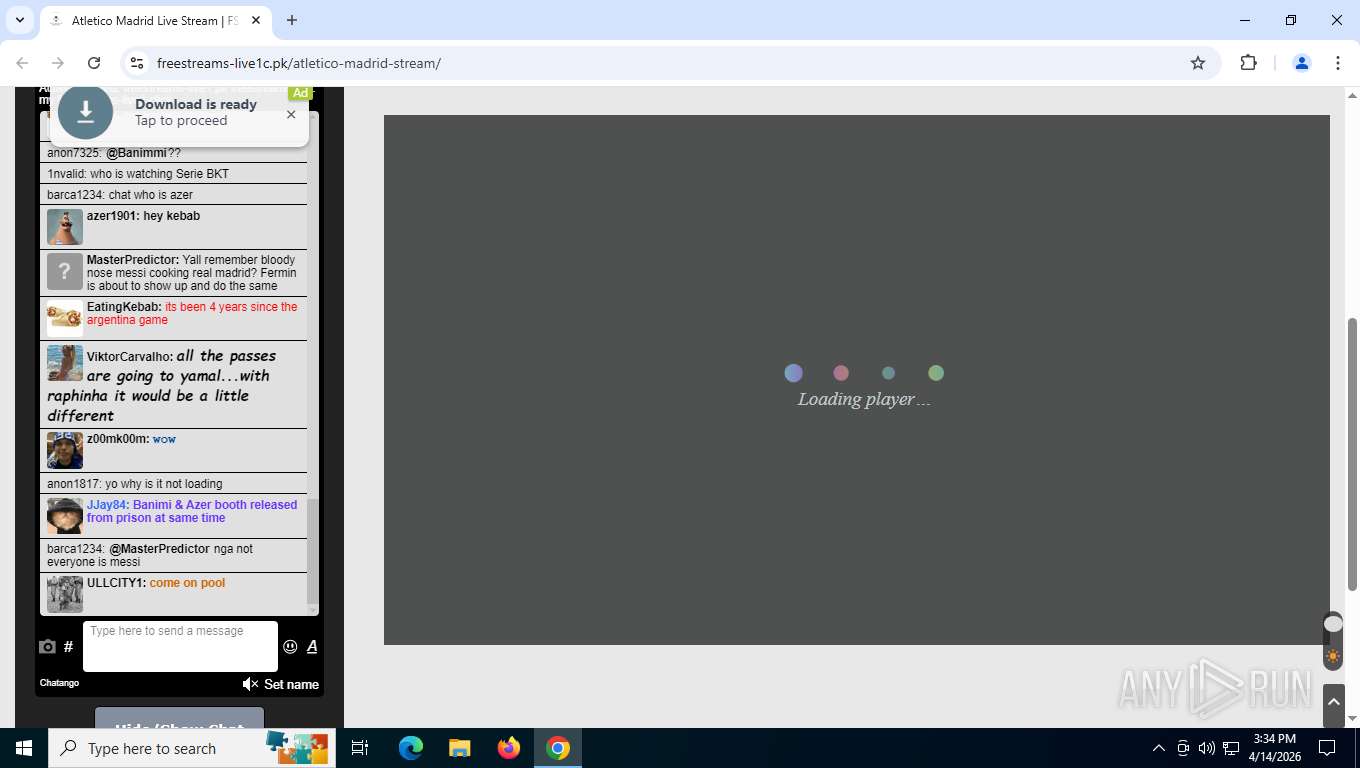This screenshot has width=1360, height=768.
Task: Click the username azer1901
Action: click(113, 216)
